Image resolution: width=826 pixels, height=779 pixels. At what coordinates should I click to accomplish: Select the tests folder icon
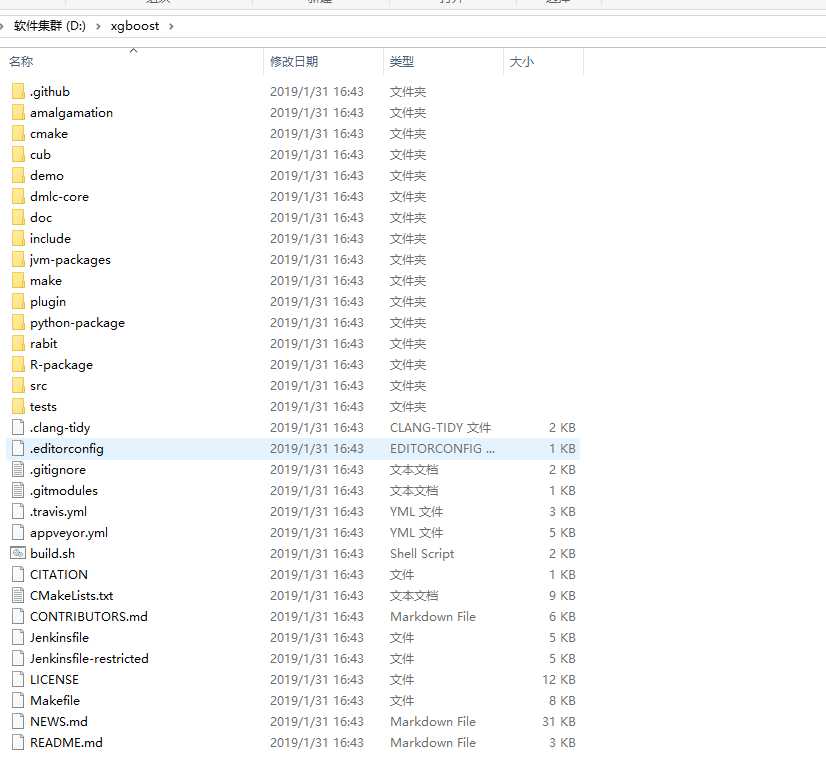point(18,407)
